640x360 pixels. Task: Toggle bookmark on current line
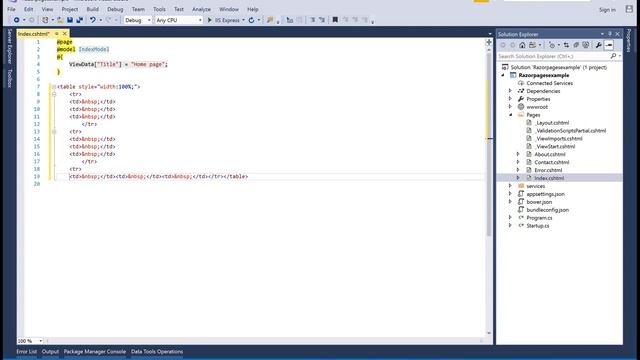(335, 20)
